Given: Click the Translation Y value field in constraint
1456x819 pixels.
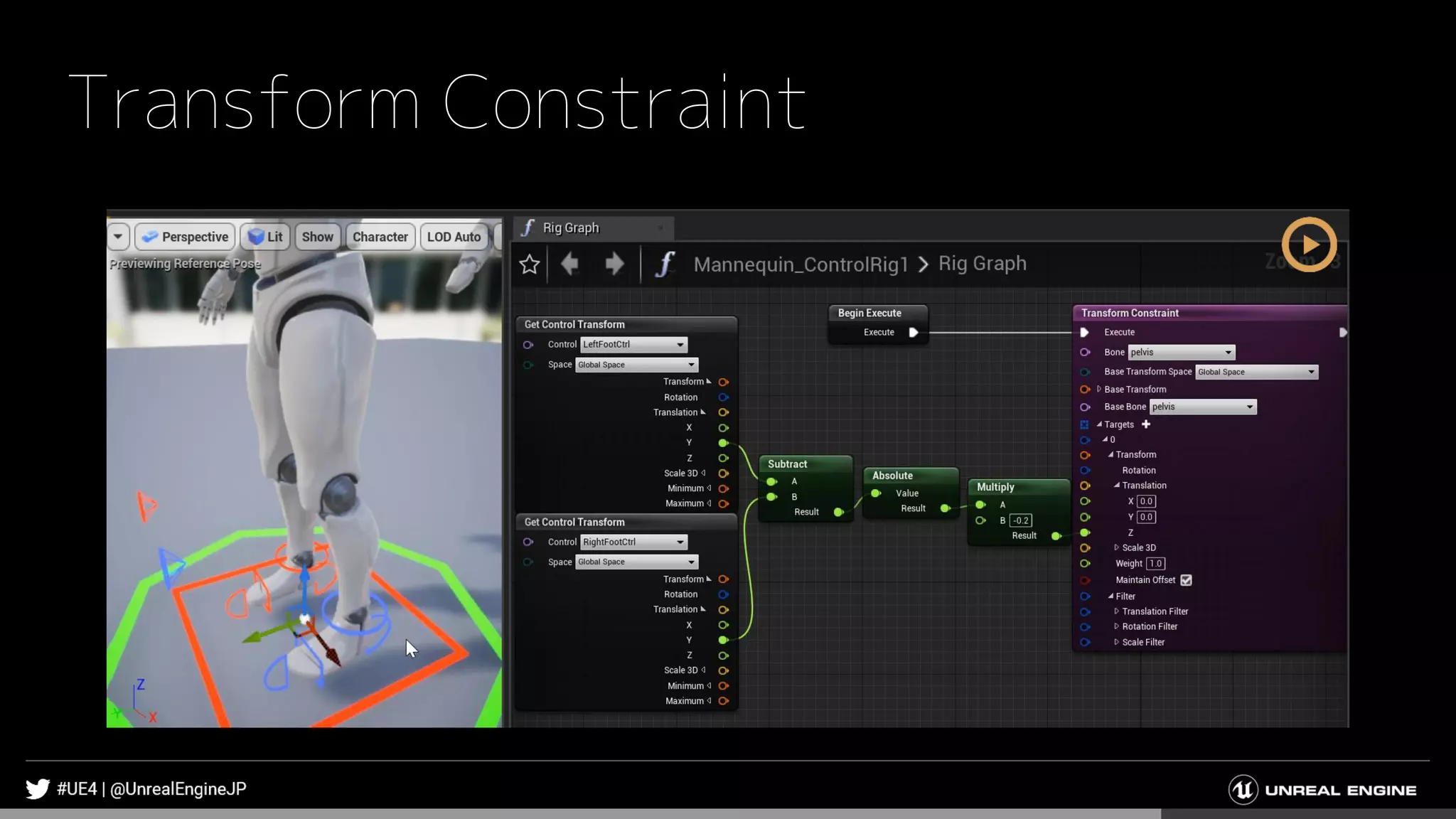Looking at the screenshot, I should (x=1146, y=517).
